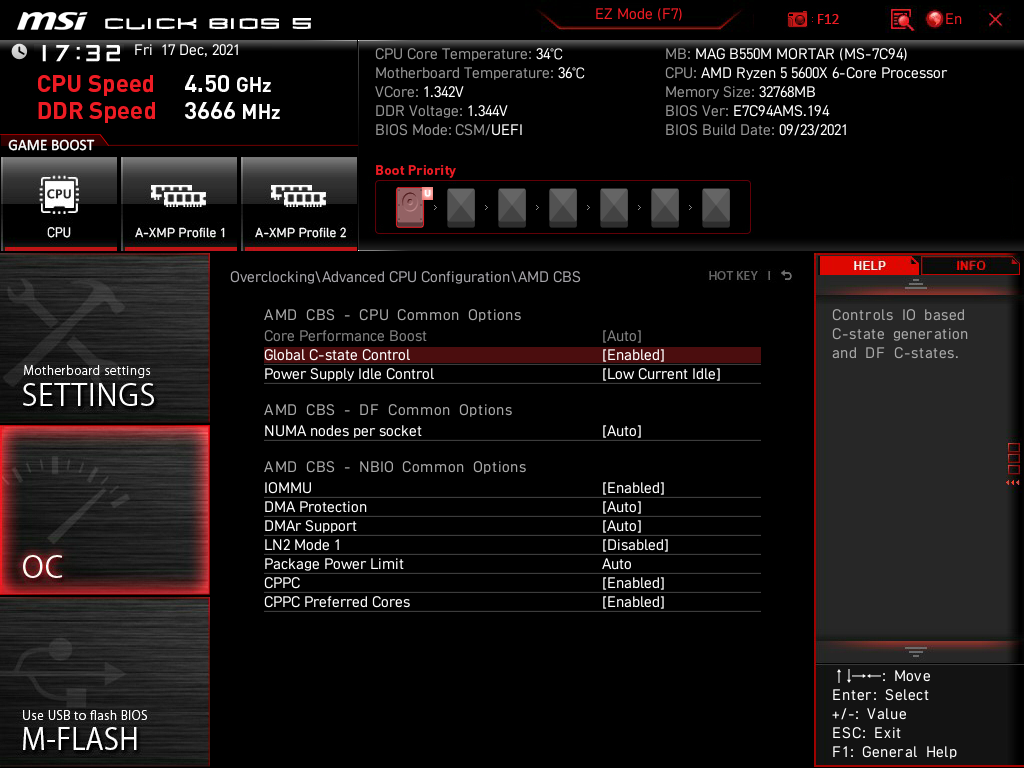The image size is (1024, 768).
Task: Select the second boot priority slot
Action: [461, 207]
